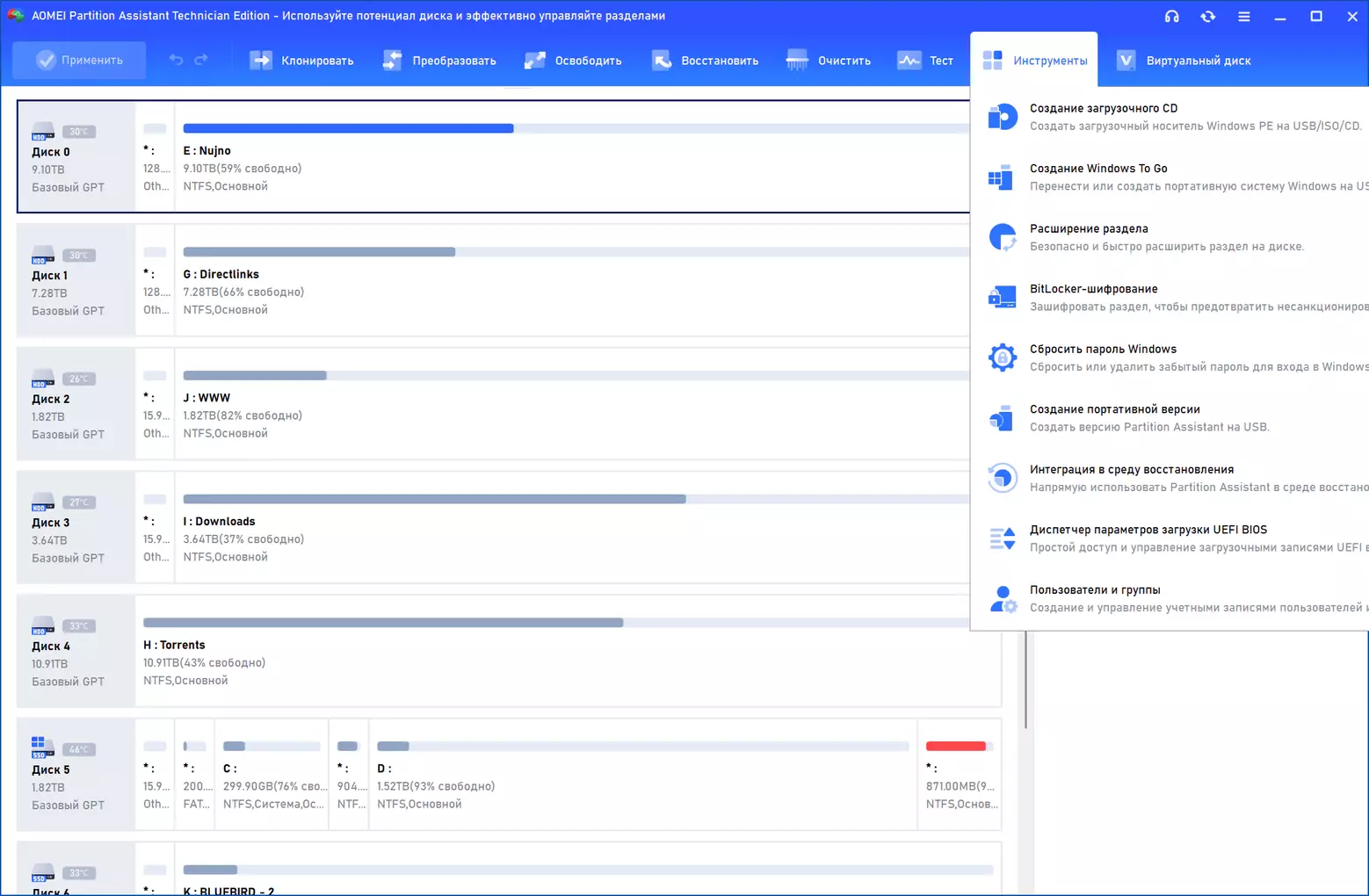Screen dimensions: 1369x896
Task: Open the Клонировать (Clone) menu
Action: coord(301,61)
